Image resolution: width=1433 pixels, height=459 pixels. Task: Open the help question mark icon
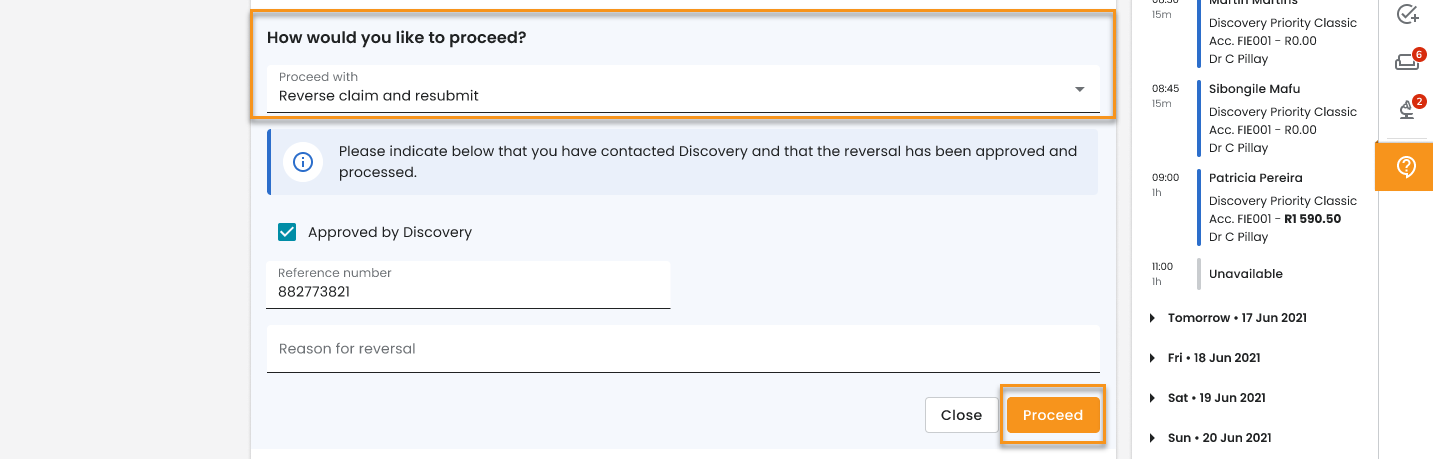coord(1405,166)
